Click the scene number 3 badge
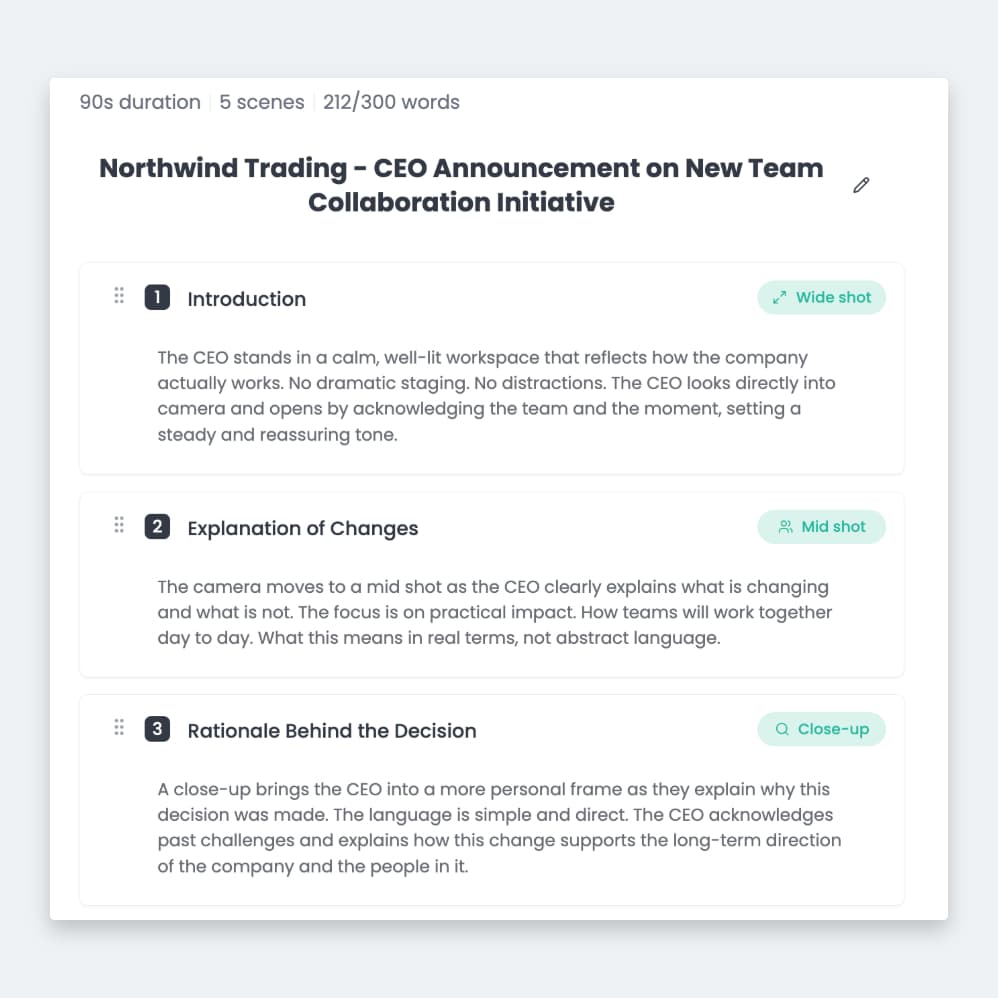This screenshot has width=998, height=998. tap(157, 729)
